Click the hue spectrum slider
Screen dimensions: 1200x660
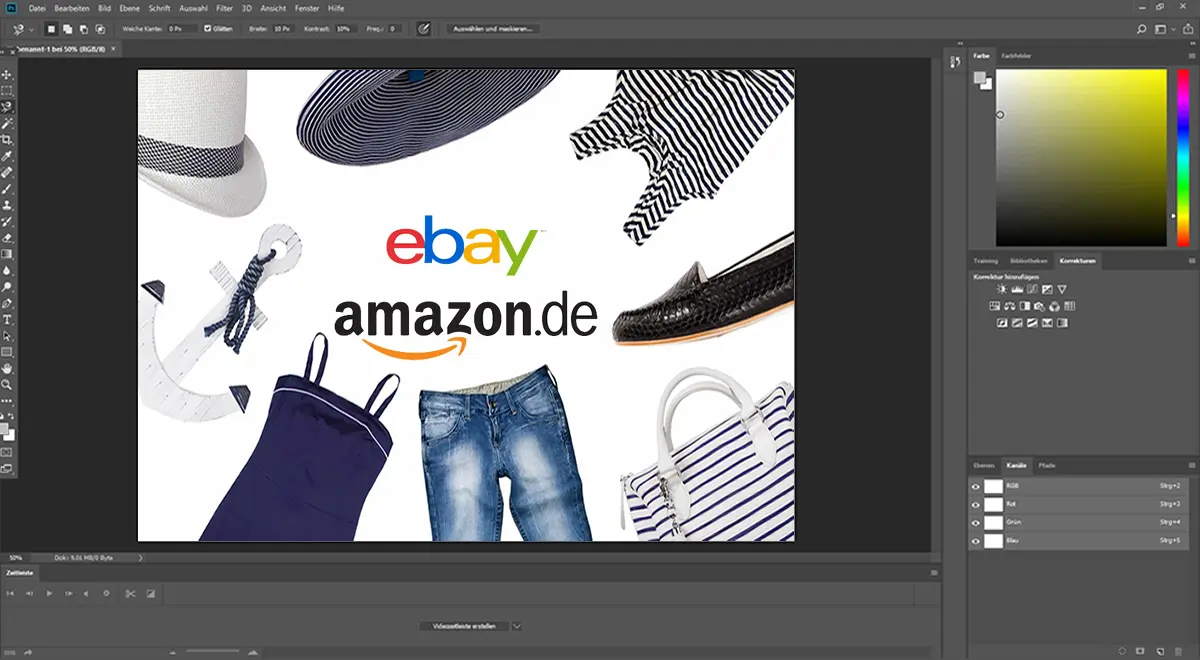point(1181,158)
